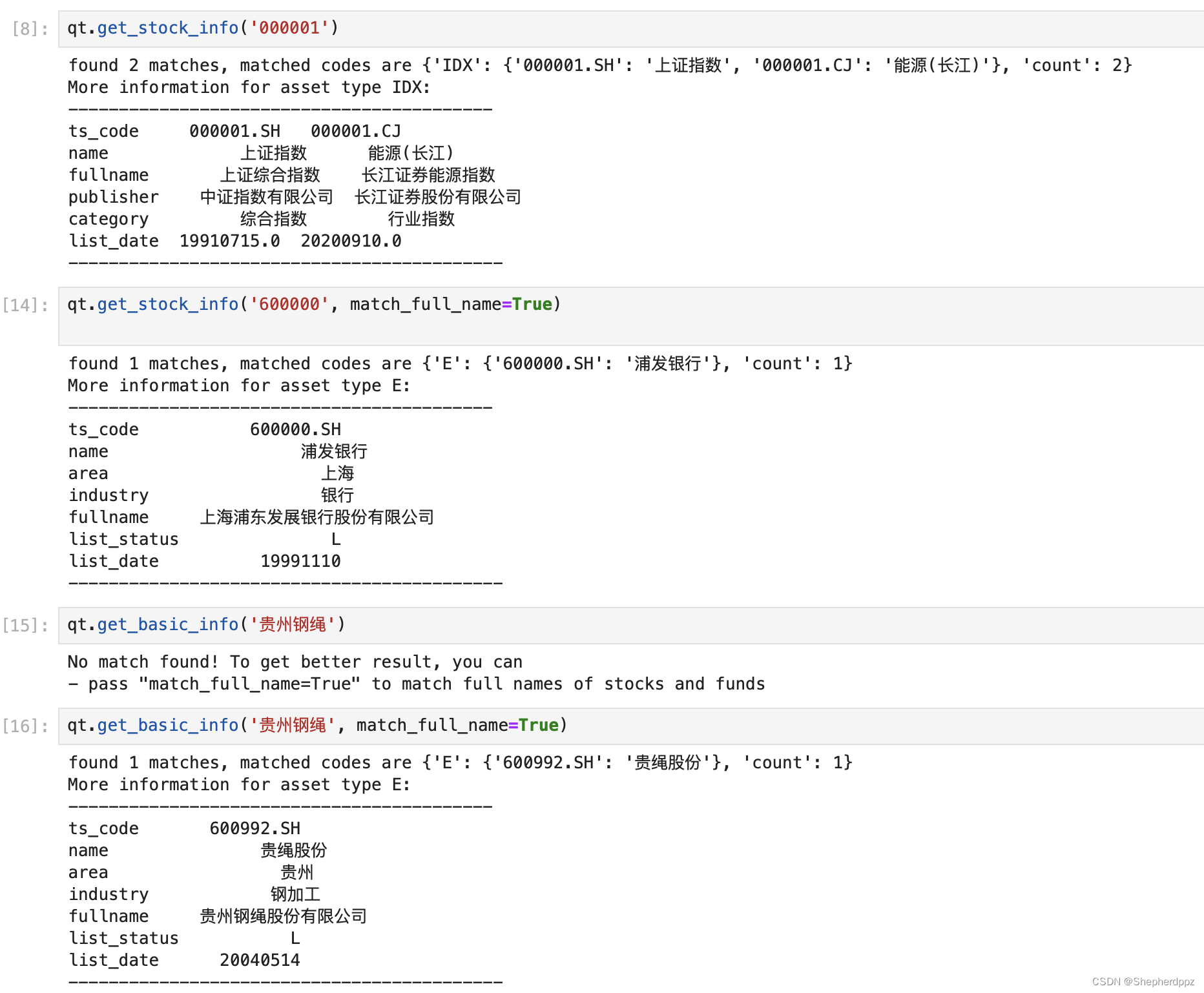Click the name value 贵绳股份 in table
Image resolution: width=1204 pixels, height=993 pixels.
point(293,851)
